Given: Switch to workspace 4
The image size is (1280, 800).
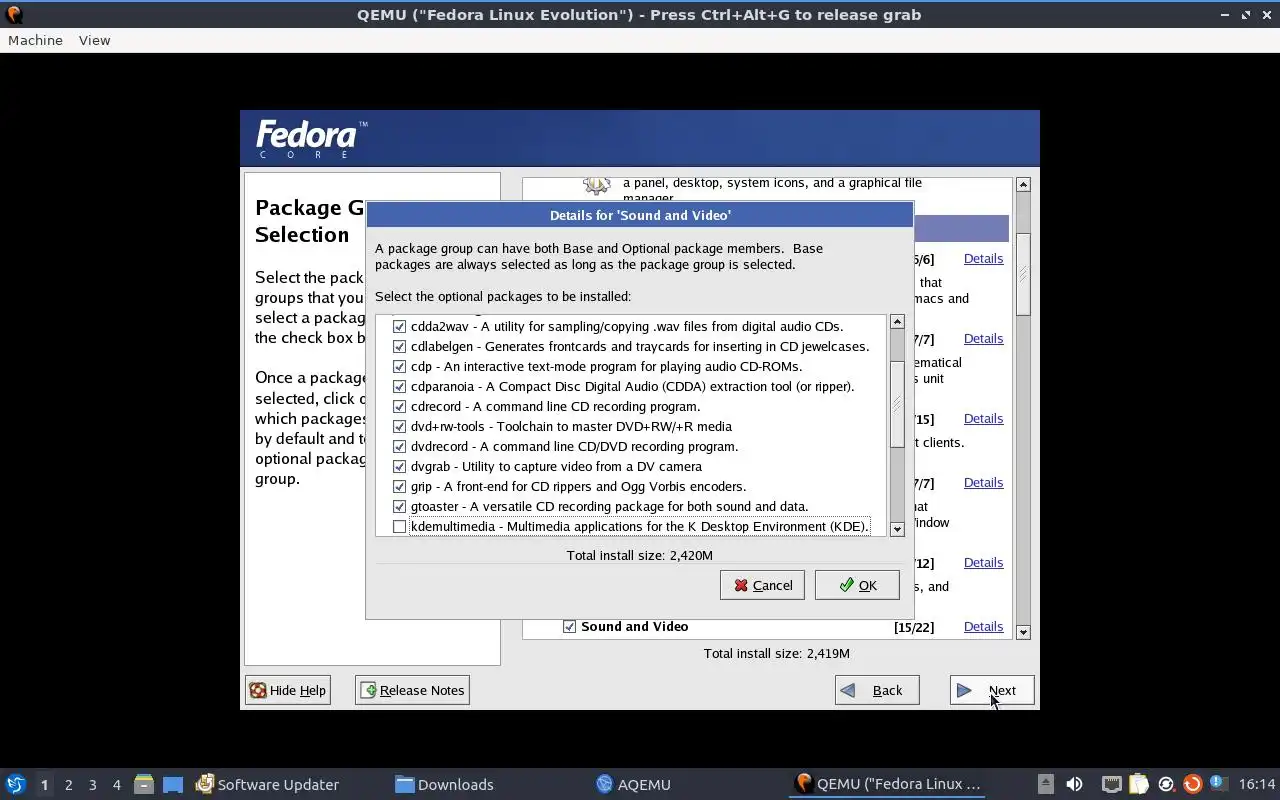Looking at the screenshot, I should [x=116, y=784].
